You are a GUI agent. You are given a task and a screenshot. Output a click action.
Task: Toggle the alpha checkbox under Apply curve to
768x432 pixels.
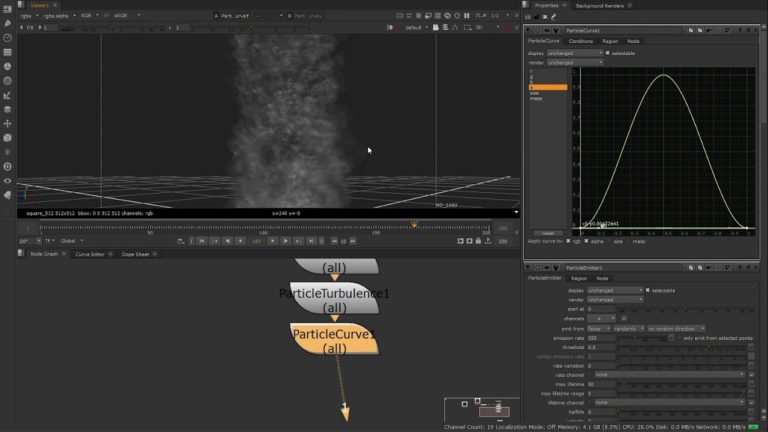click(586, 241)
